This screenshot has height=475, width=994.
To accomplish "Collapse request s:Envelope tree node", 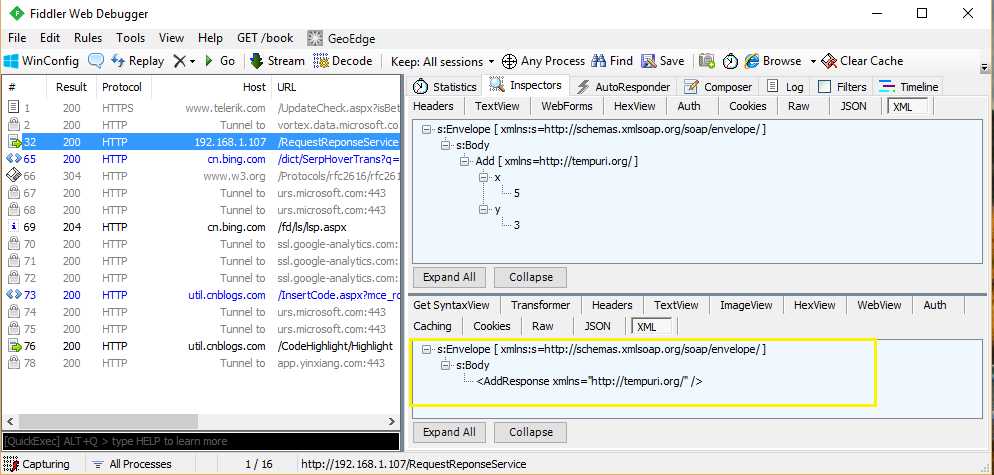I will pos(427,129).
